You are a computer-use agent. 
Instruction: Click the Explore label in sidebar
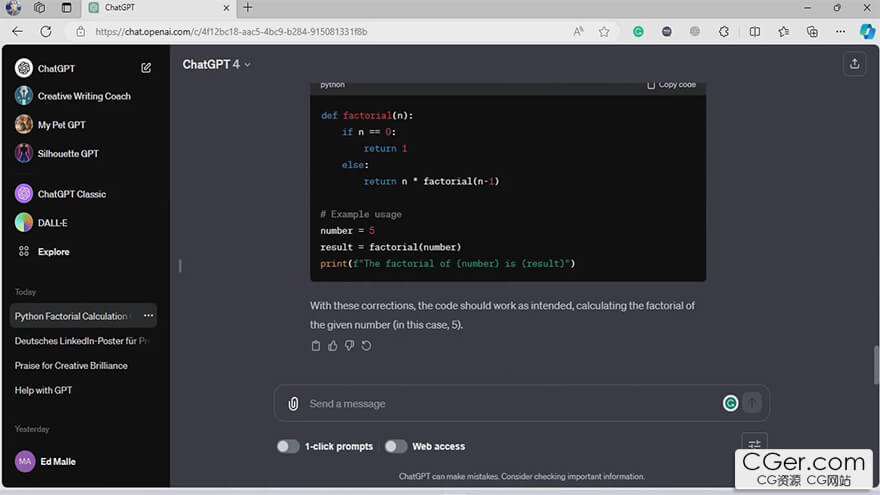(54, 251)
